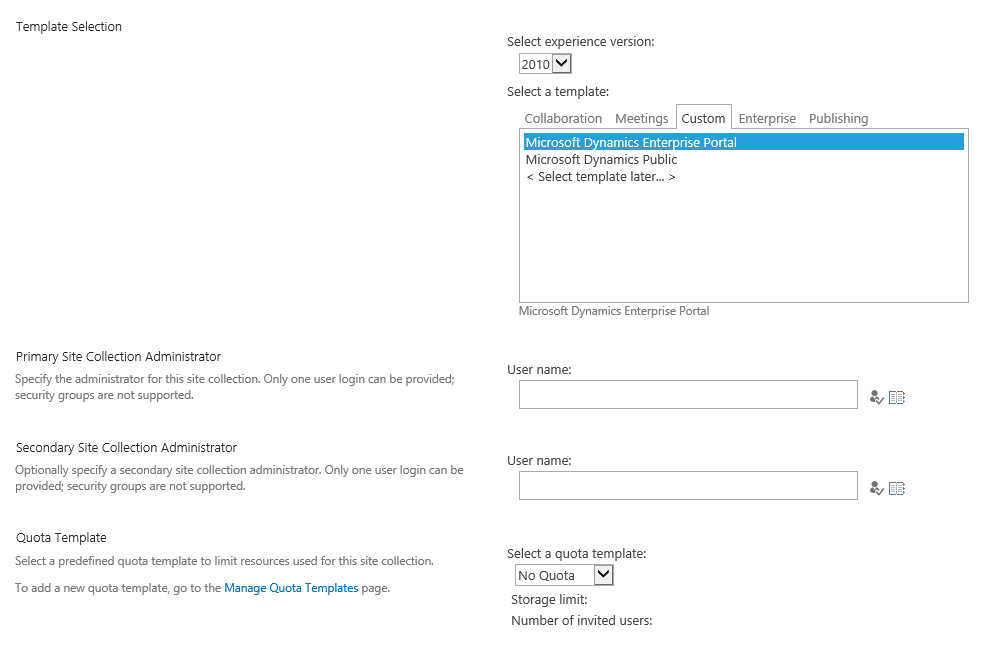Open the Enterprise template tab
The width and height of the screenshot is (994, 658).
[767, 118]
